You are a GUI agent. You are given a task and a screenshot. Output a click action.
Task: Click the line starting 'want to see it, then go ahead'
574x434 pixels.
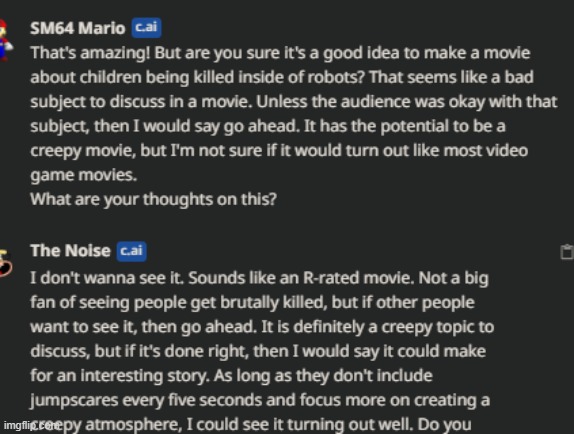pos(262,327)
